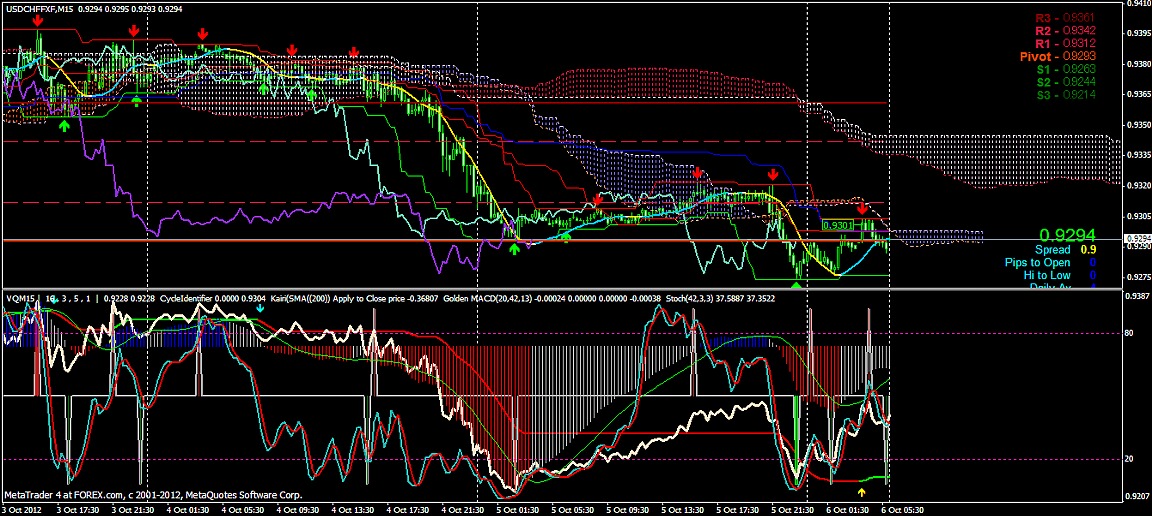Screen dimensions: 1152x516
Task: Click the S3 support level label
Action: coord(1064,94)
